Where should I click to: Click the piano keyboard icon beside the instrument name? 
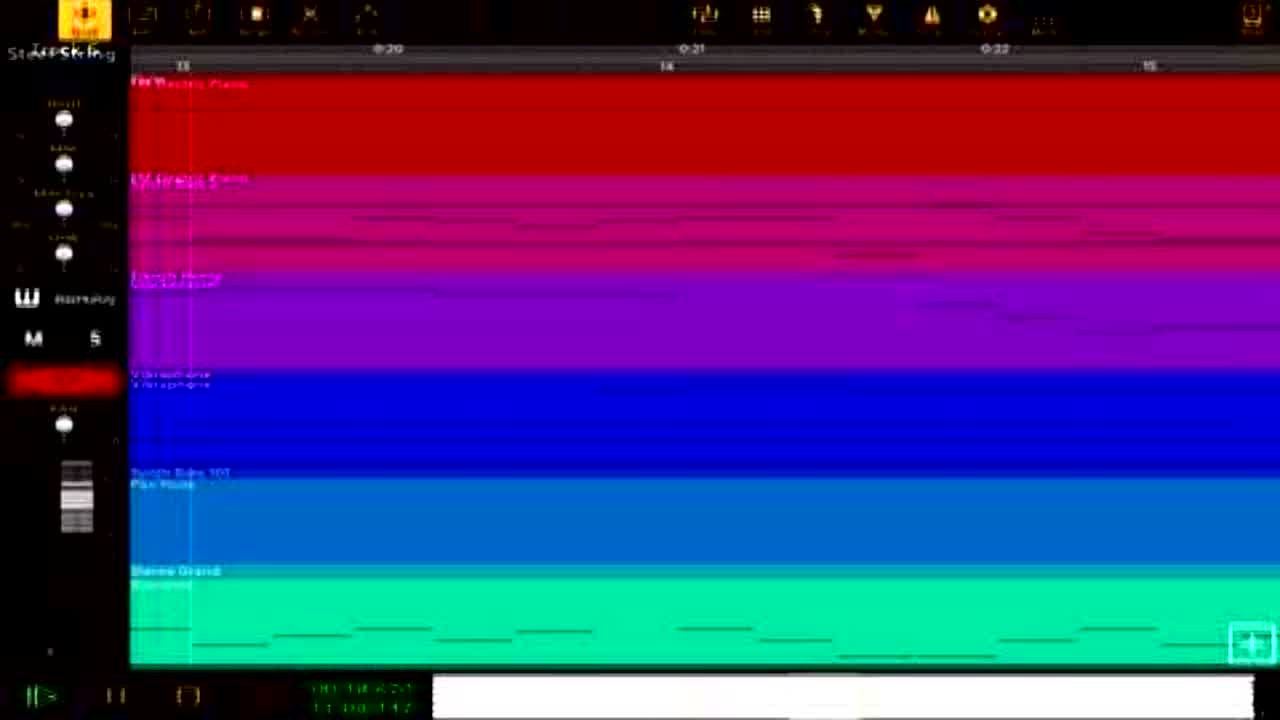[x=27, y=297]
